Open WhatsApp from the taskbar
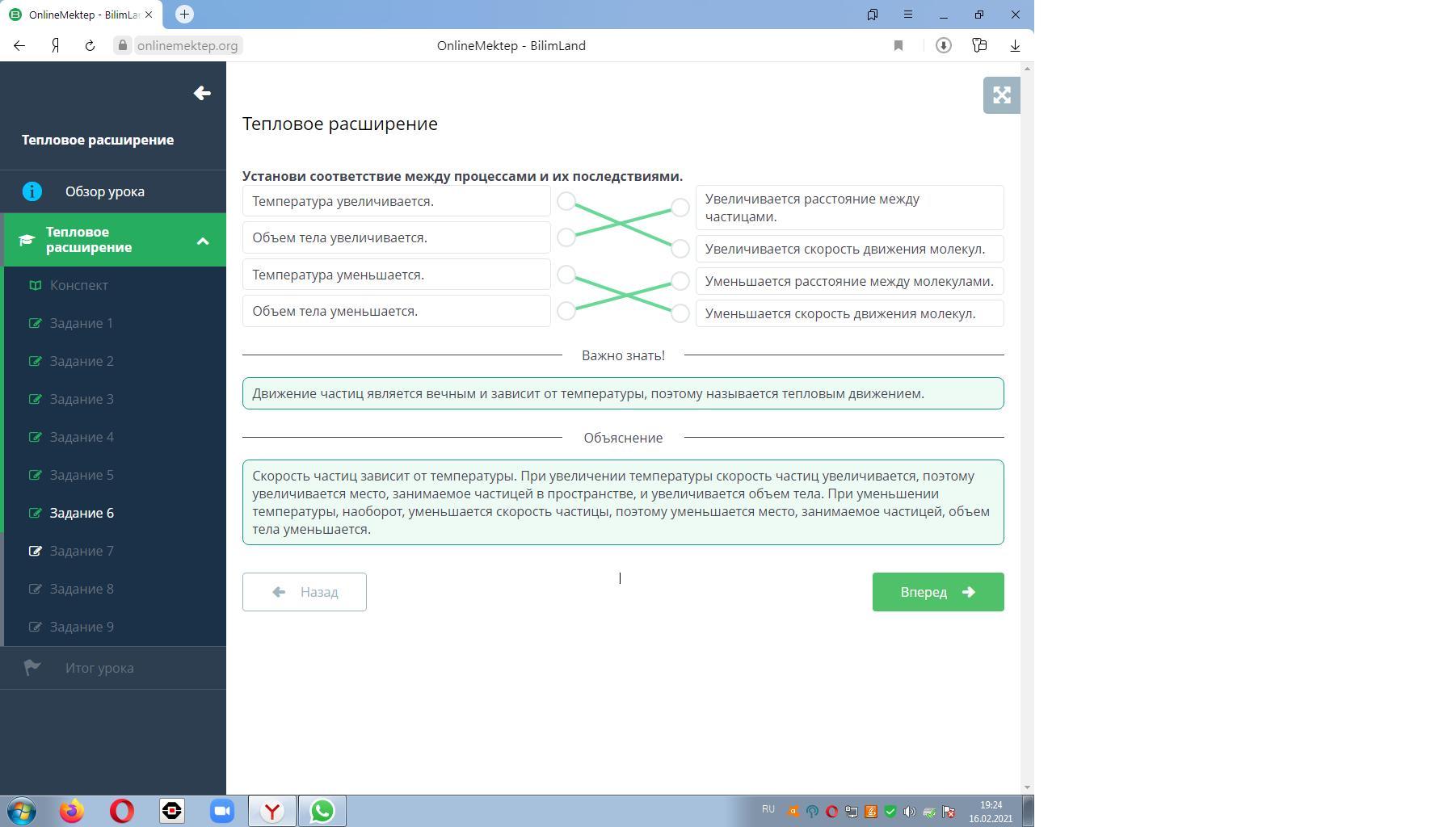Image resolution: width=1456 pixels, height=827 pixels. (322, 811)
